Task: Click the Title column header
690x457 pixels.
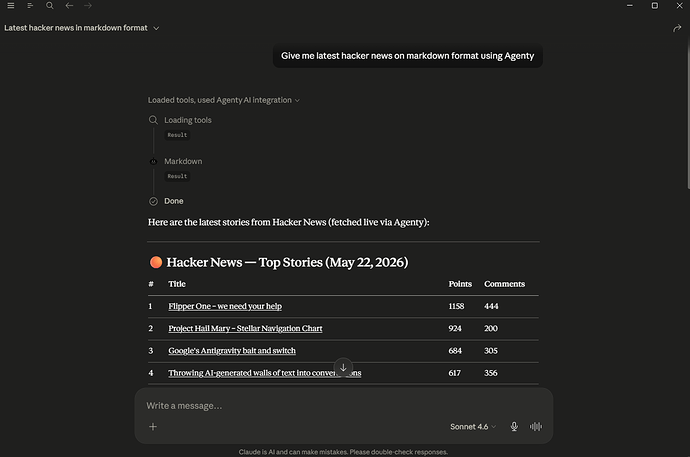Action: click(x=177, y=284)
